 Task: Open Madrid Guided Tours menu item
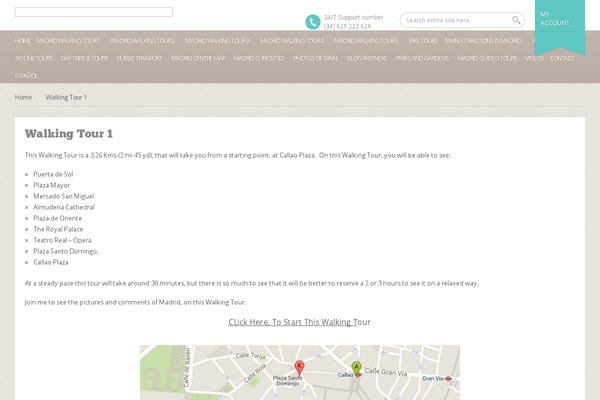point(487,58)
